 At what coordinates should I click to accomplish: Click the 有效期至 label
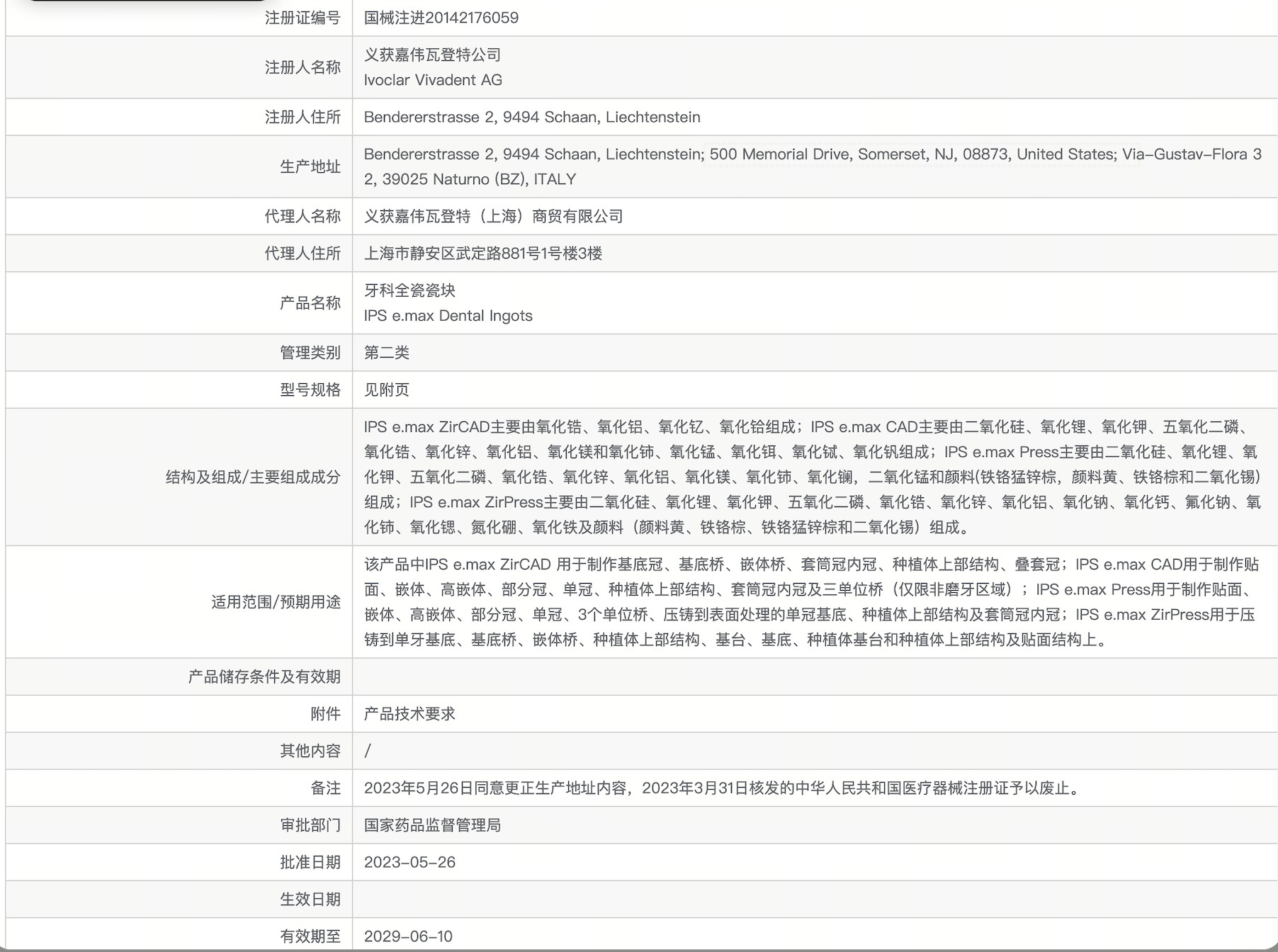[x=310, y=936]
